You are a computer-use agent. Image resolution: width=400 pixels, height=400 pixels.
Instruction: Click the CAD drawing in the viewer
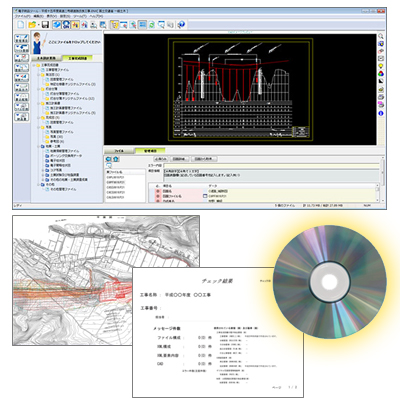tap(240, 89)
